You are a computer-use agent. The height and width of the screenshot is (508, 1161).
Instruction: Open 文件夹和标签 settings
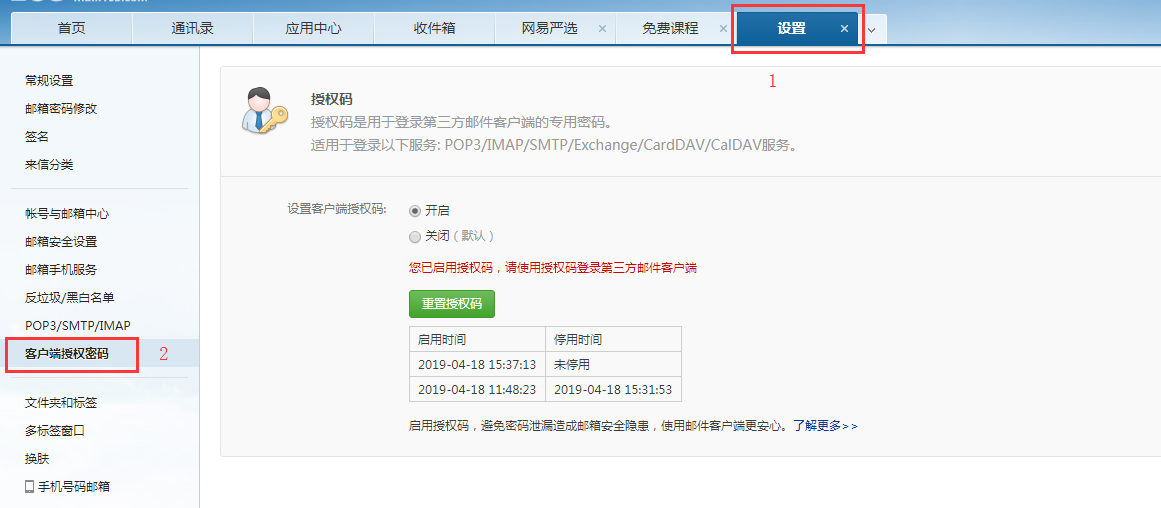(x=61, y=403)
